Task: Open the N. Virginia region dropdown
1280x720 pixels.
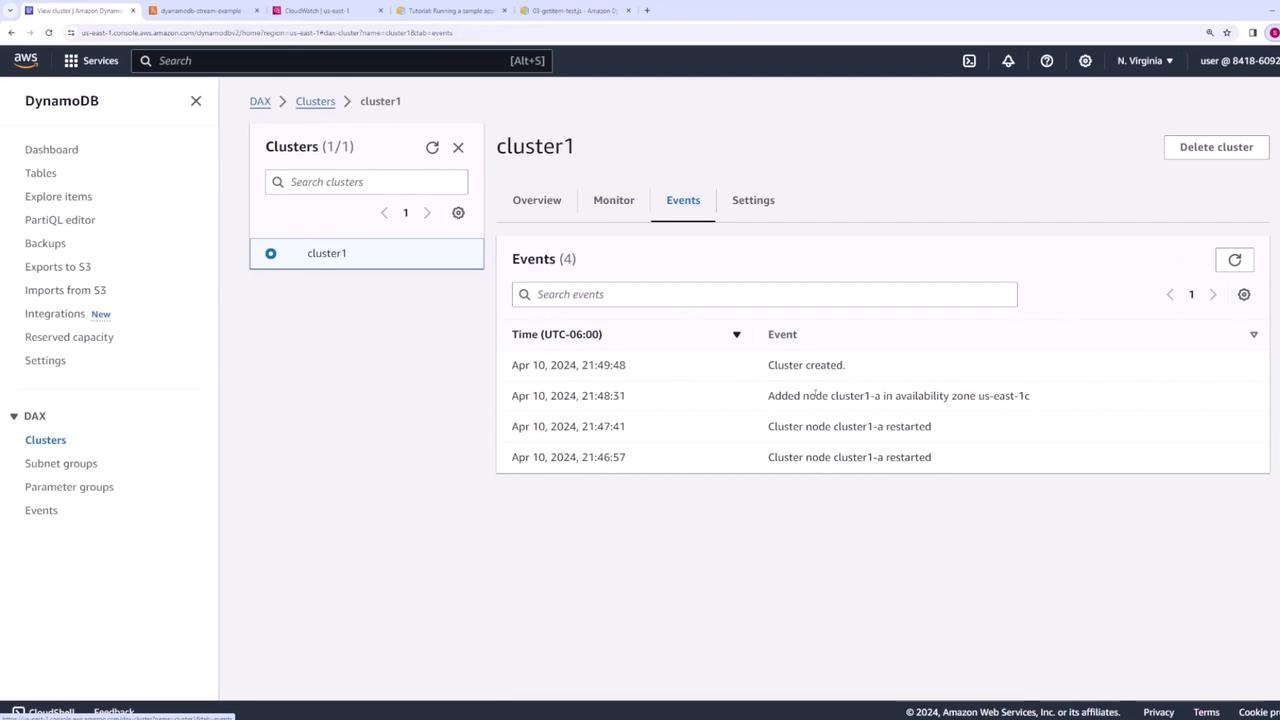Action: [1146, 61]
